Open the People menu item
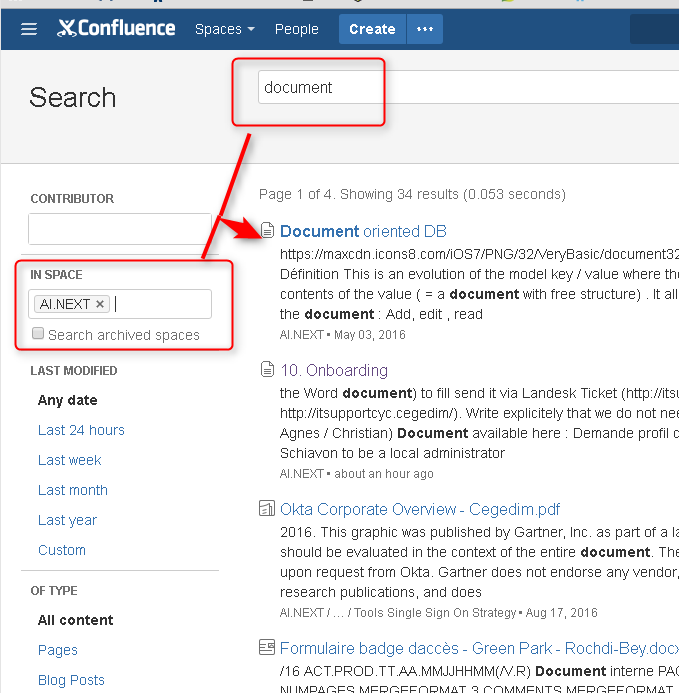 click(297, 29)
